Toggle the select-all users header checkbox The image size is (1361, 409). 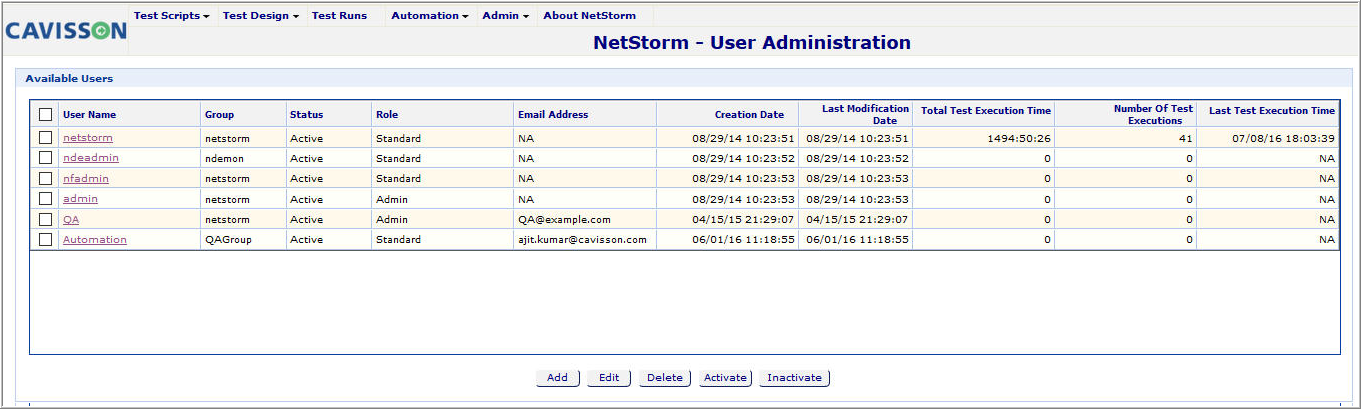click(x=45, y=114)
